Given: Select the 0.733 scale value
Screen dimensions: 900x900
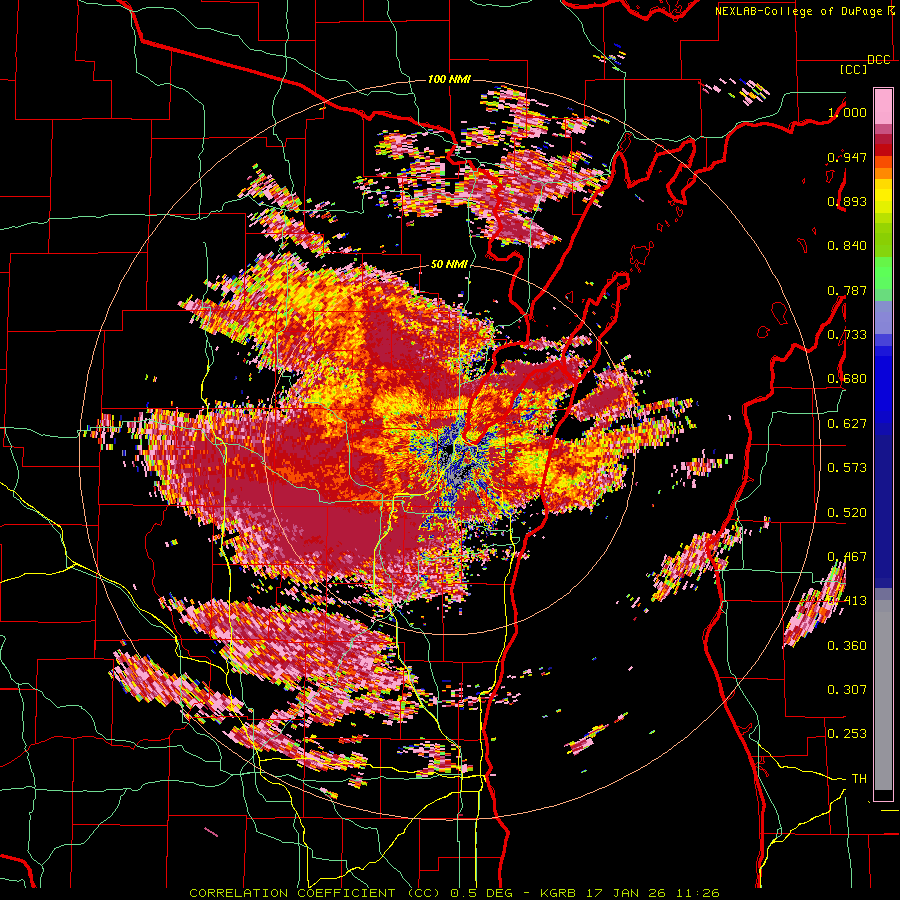Looking at the screenshot, I should point(847,335).
